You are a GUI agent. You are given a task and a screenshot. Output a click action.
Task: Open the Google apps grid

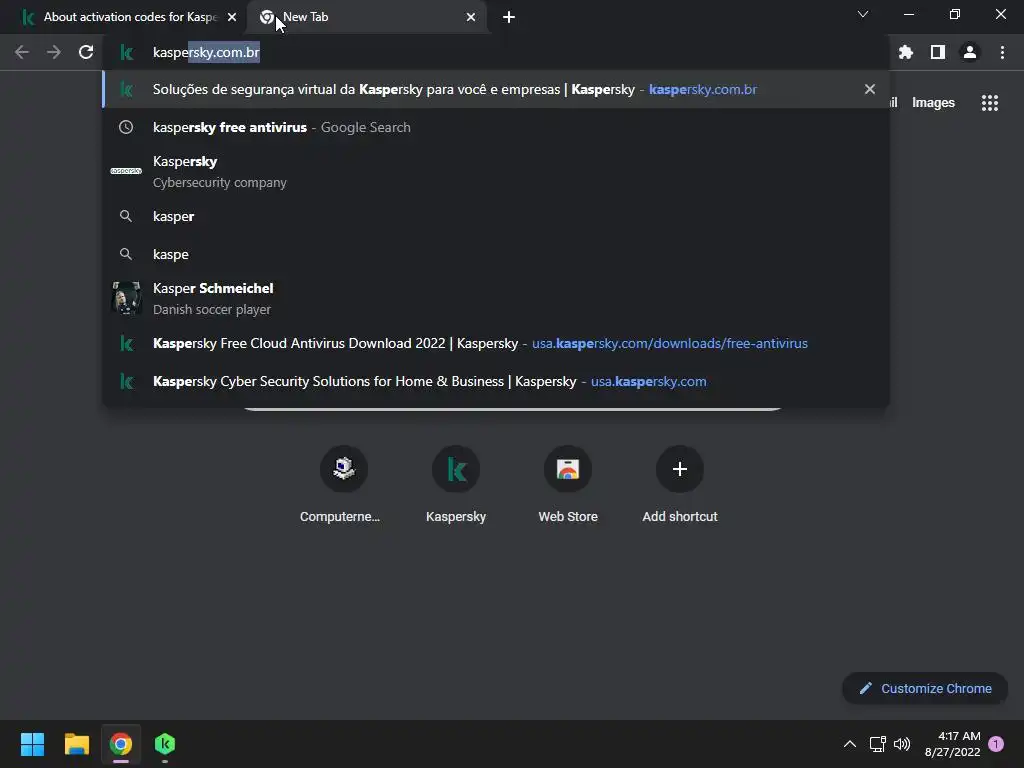point(989,103)
